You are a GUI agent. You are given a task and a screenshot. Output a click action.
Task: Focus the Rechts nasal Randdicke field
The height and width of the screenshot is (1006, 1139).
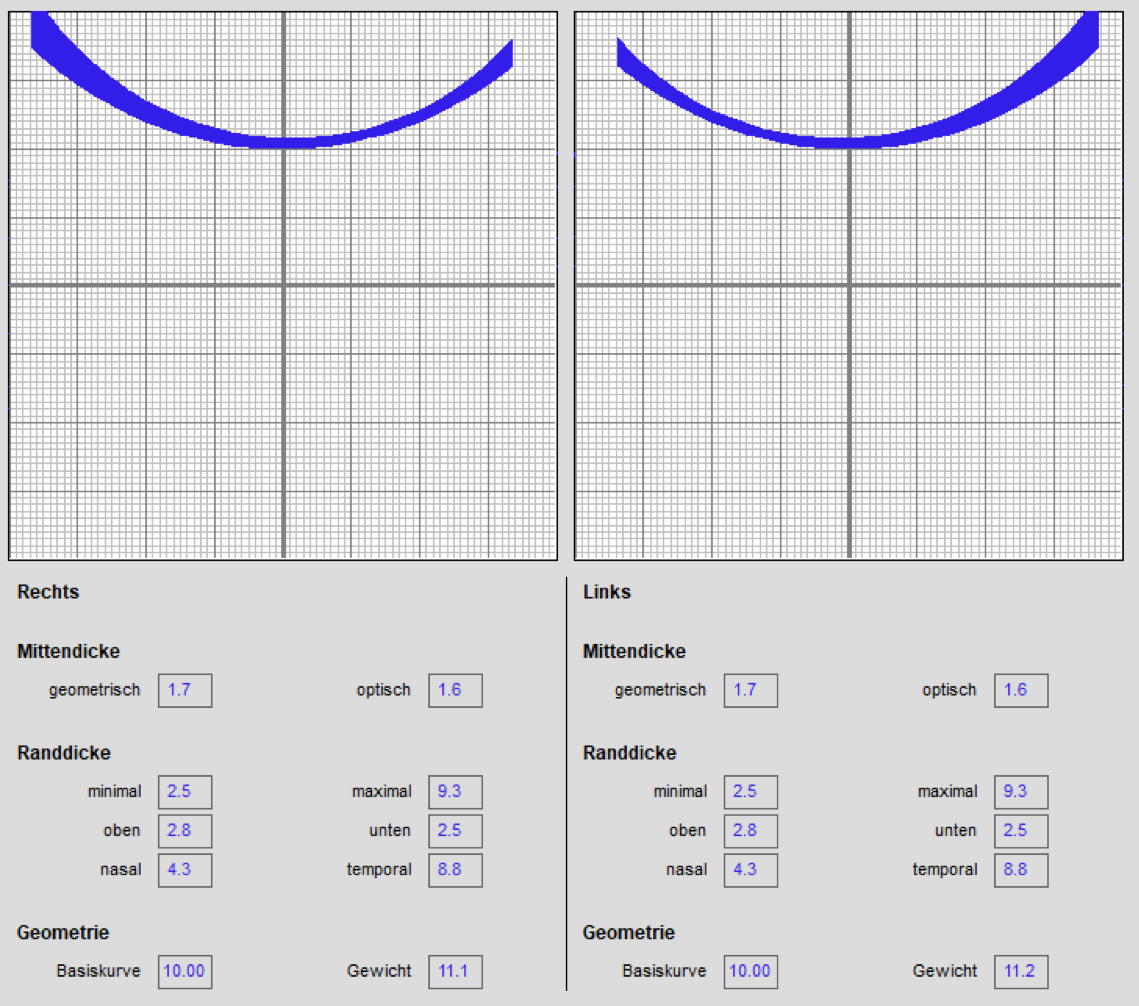pos(185,869)
